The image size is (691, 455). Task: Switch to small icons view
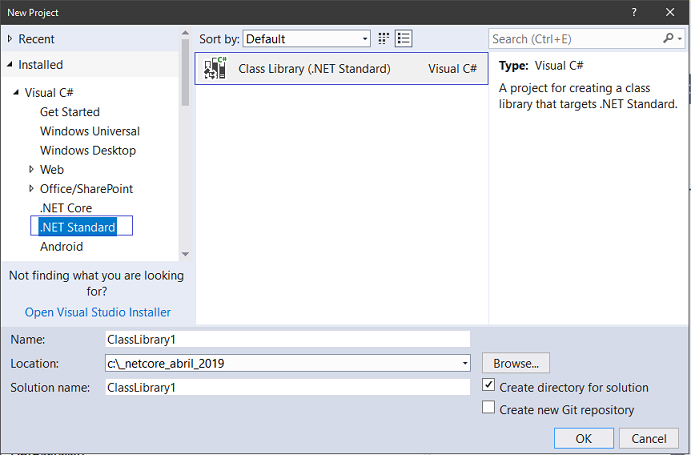click(x=383, y=39)
